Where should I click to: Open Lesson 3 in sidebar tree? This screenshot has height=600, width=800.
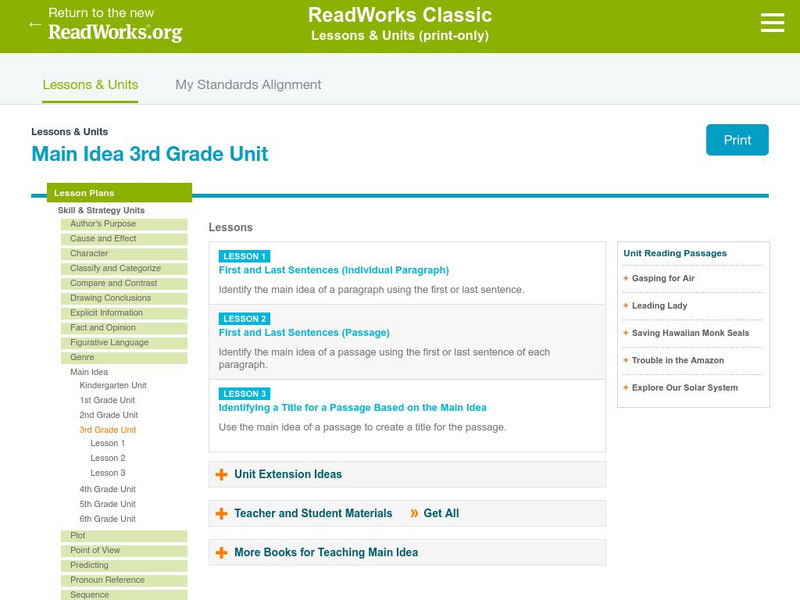click(108, 473)
